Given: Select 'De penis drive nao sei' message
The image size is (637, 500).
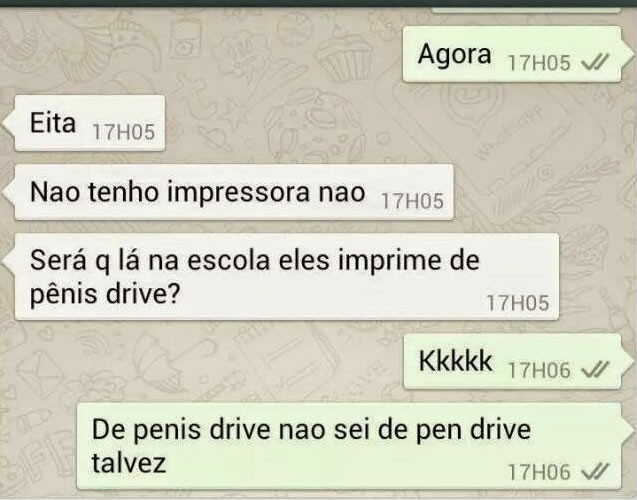Looking at the screenshot, I should pyautogui.click(x=349, y=446).
